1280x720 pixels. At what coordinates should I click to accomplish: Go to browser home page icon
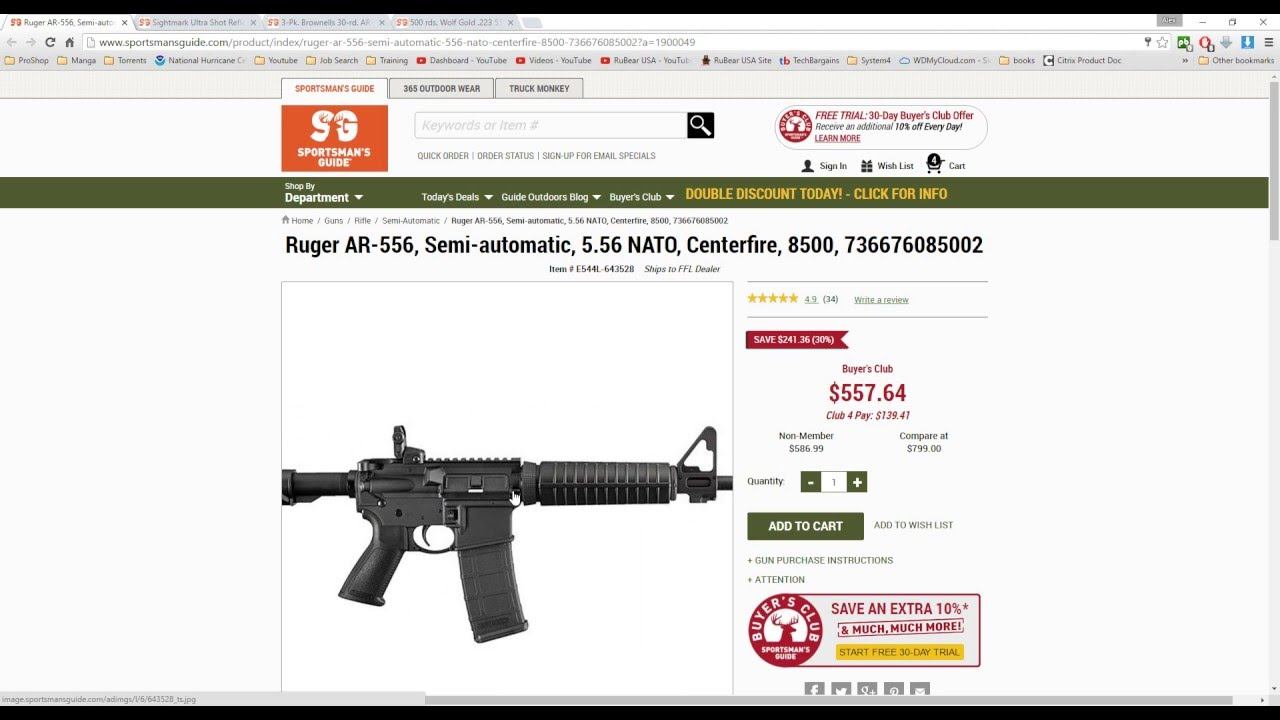[69, 42]
